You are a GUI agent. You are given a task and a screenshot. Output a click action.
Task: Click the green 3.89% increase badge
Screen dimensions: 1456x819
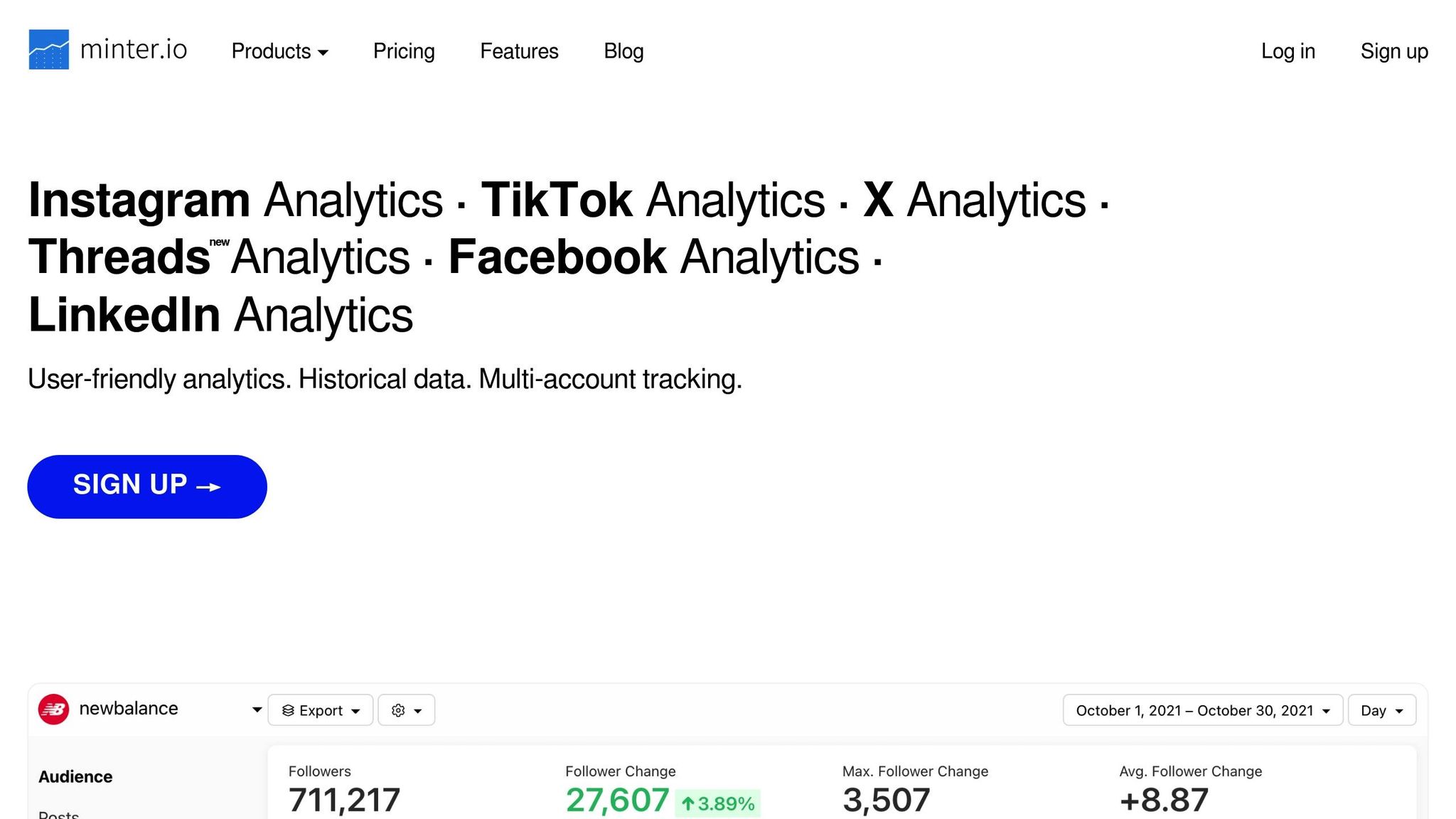pyautogui.click(x=718, y=803)
